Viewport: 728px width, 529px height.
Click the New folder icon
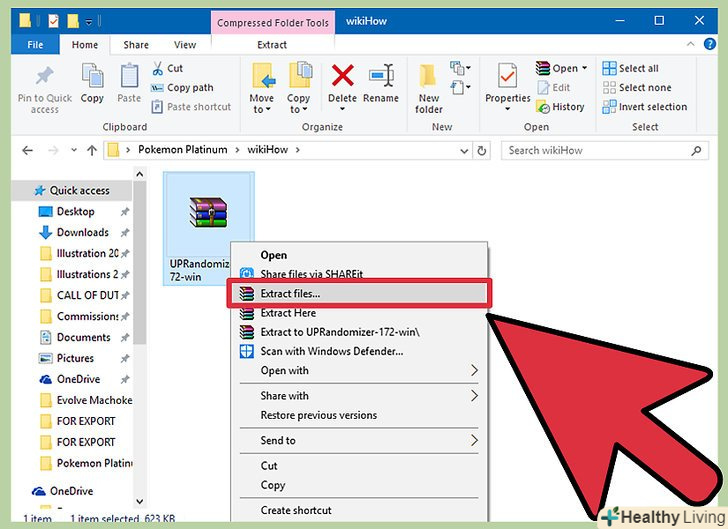[x=428, y=76]
